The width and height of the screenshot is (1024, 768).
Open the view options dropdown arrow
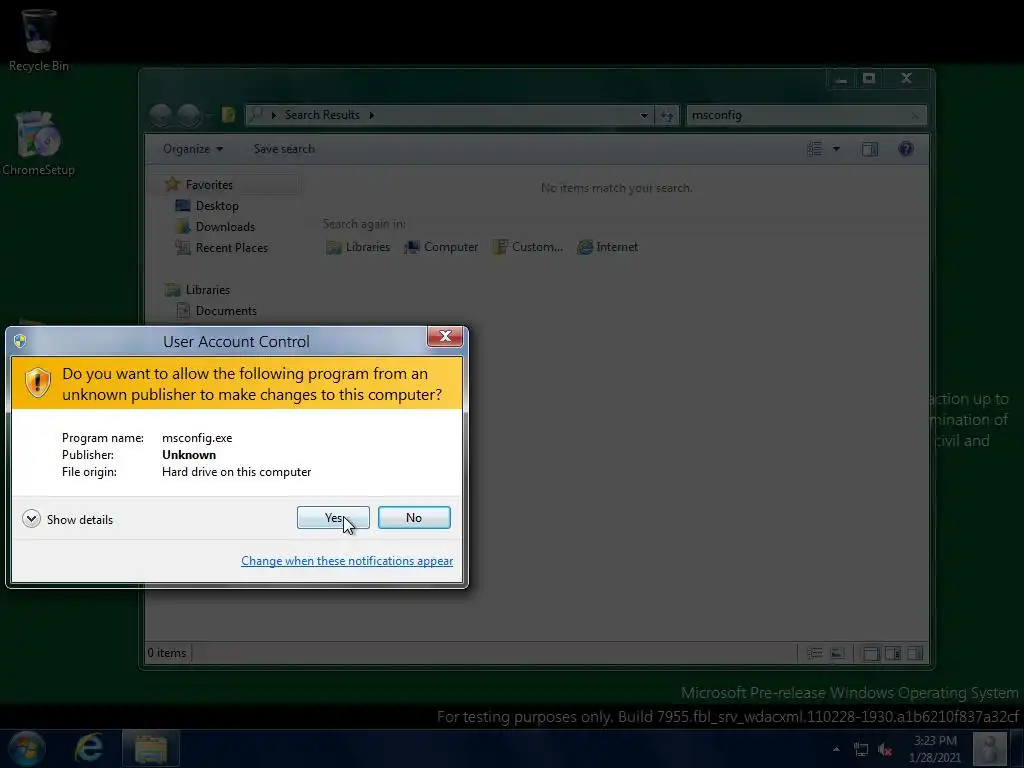[x=836, y=149]
